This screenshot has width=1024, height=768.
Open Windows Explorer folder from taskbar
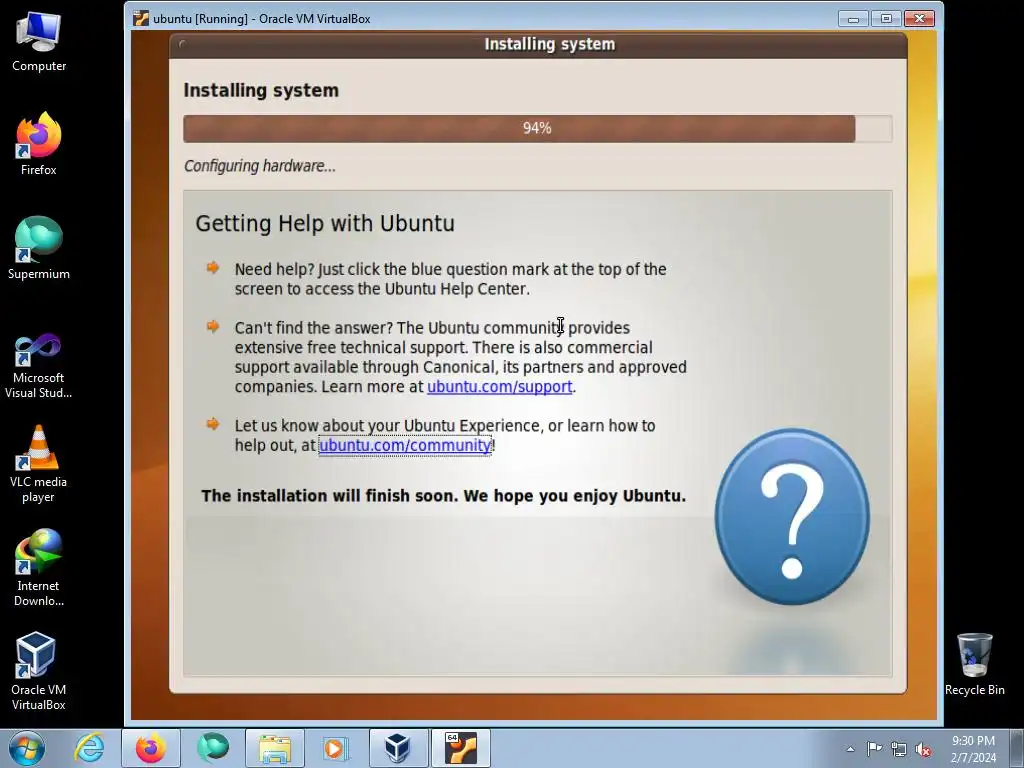[x=275, y=748]
